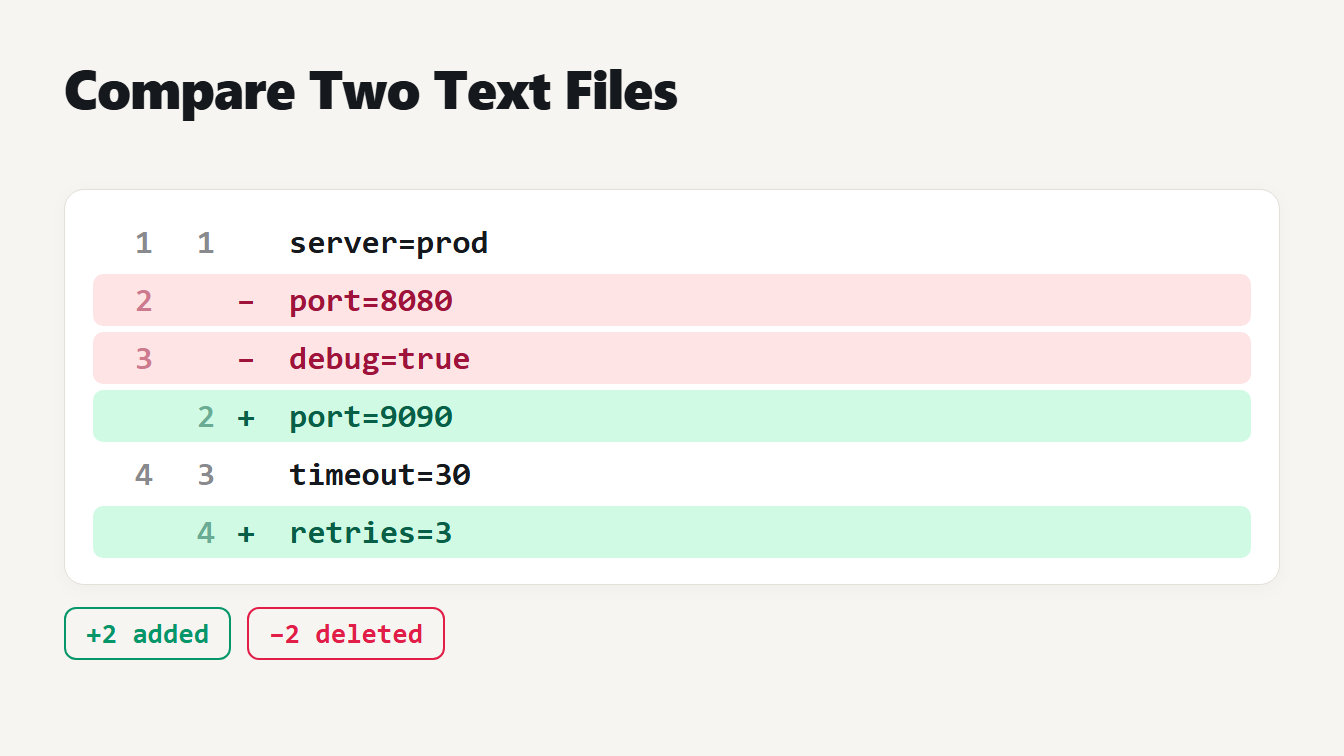This screenshot has width=1344, height=756.
Task: Select the 'server=prod' line text
Action: 389,243
